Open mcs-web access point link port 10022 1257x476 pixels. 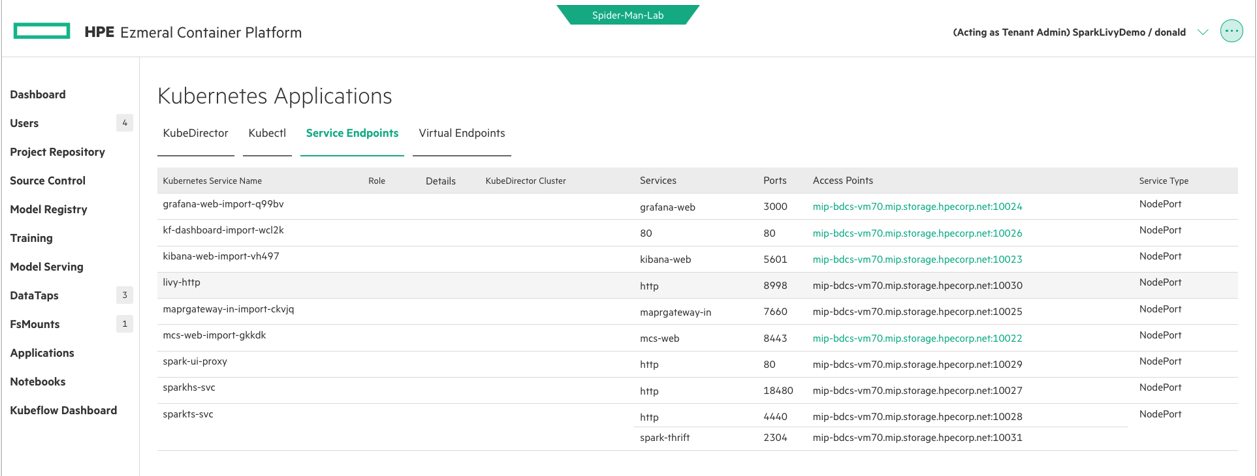pos(917,338)
